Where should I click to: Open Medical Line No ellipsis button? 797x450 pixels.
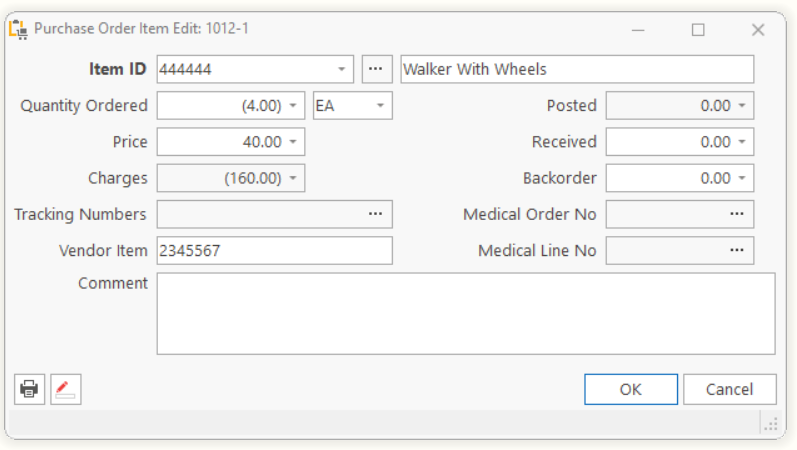pyautogui.click(x=737, y=250)
